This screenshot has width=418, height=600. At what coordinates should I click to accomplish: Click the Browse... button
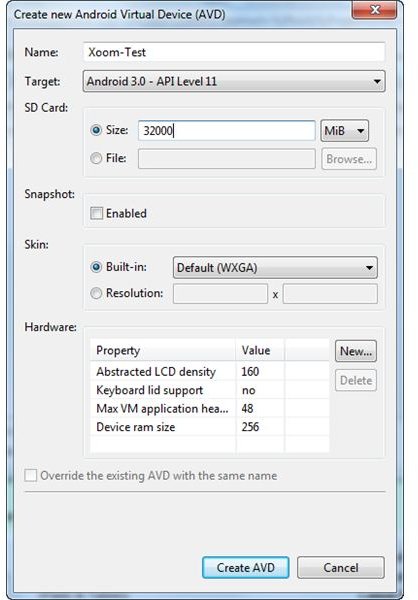coord(349,159)
